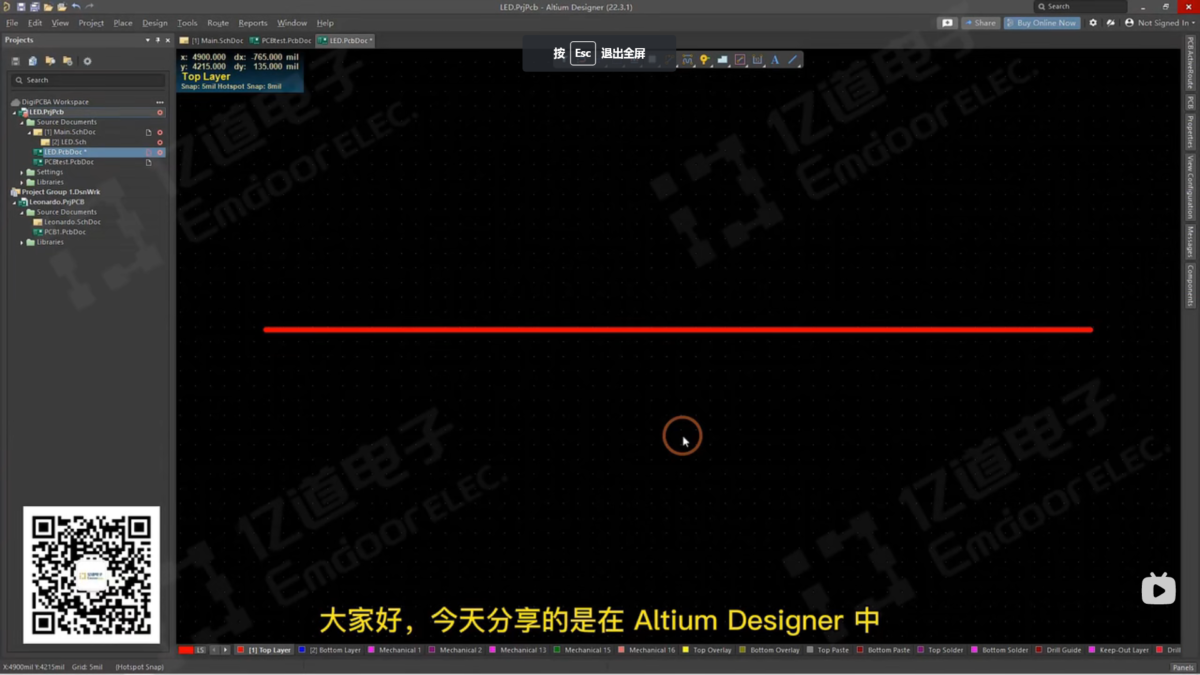Click the Projects panel Search field

[89, 80]
